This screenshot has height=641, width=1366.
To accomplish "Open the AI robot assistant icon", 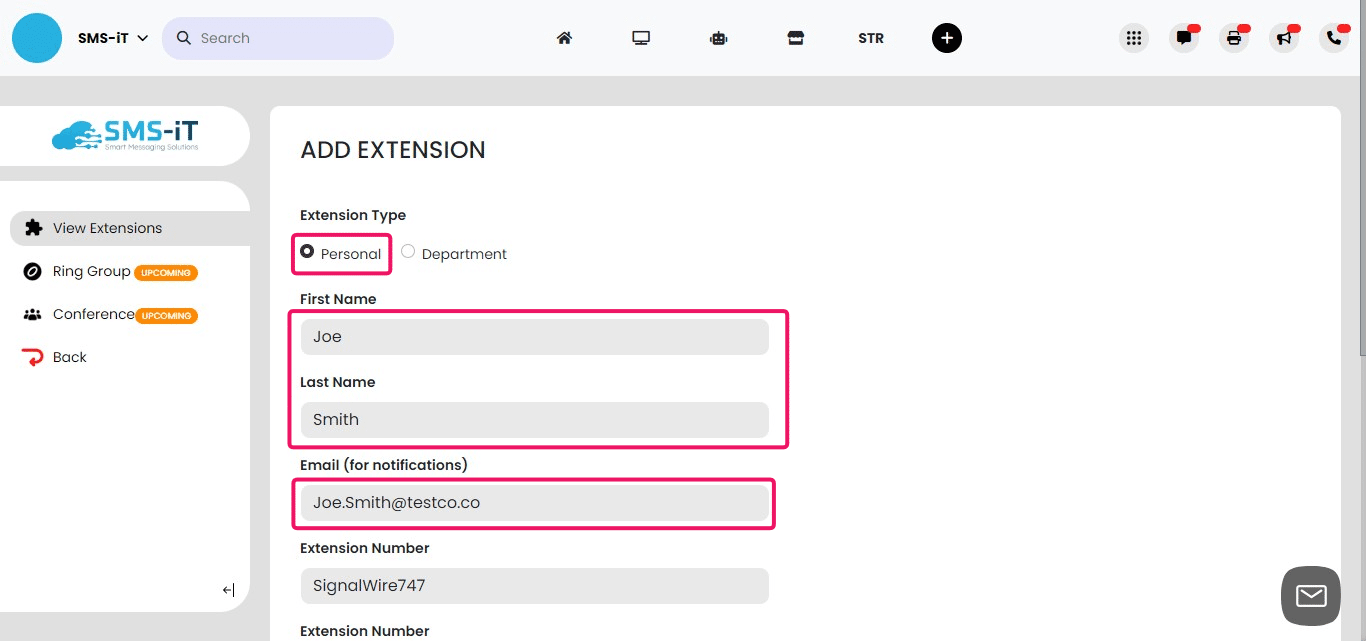I will click(718, 37).
